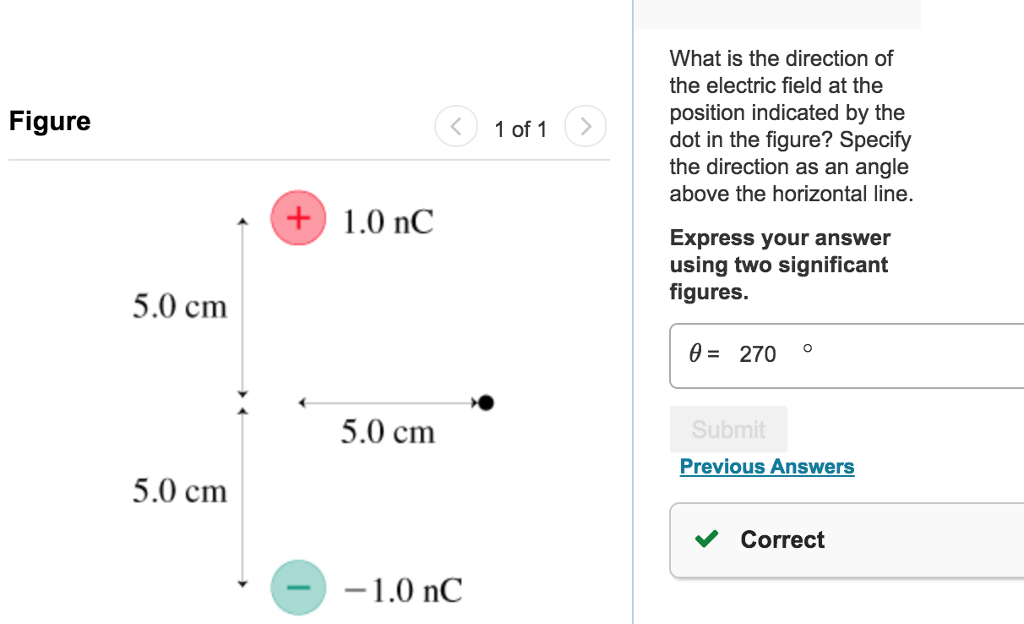This screenshot has height=624, width=1024.
Task: Click the 1.0 nC charge label
Action: coord(387,222)
